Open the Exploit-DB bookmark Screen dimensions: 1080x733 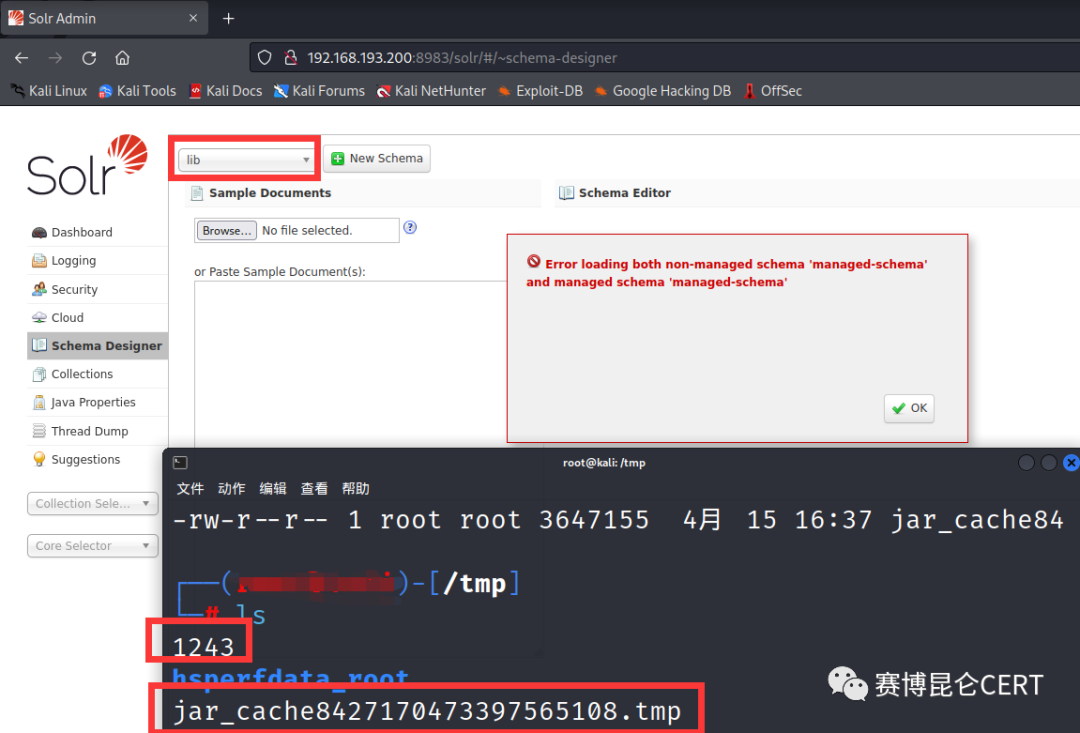[x=540, y=91]
